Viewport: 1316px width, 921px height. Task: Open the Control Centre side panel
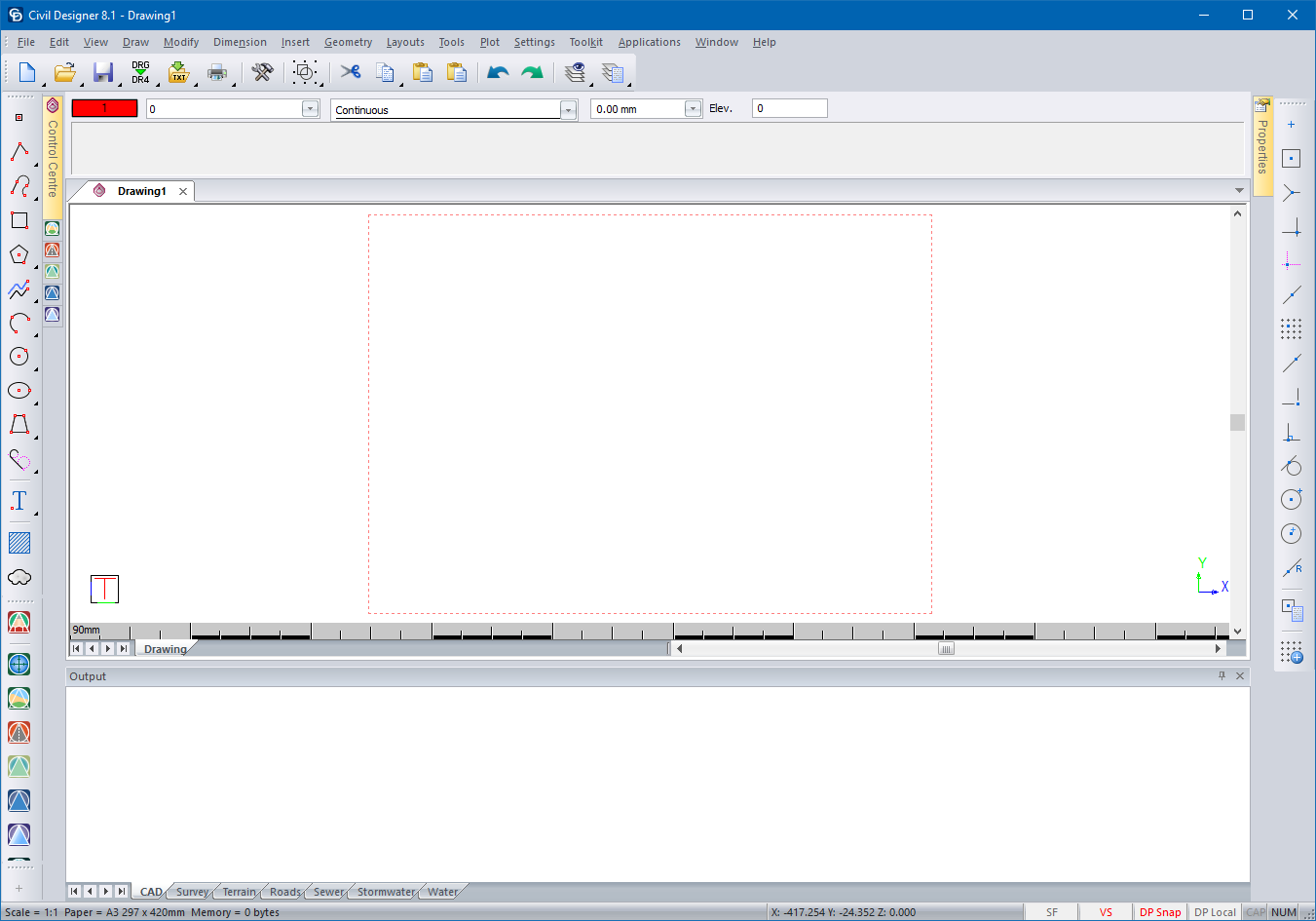(53, 156)
